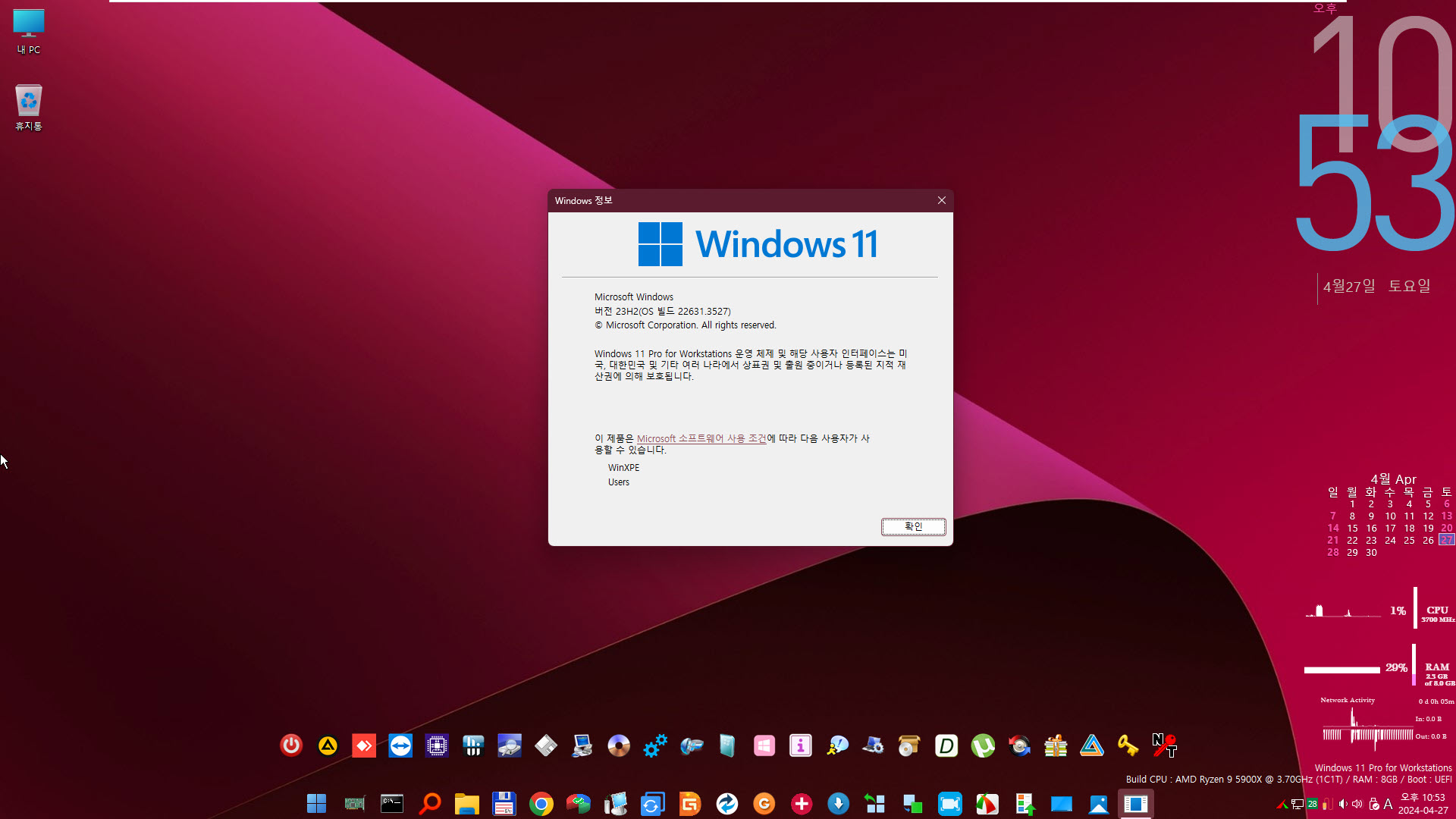Image resolution: width=1456 pixels, height=819 pixels.
Task: Launch AIMP from the dock
Action: coord(328,746)
